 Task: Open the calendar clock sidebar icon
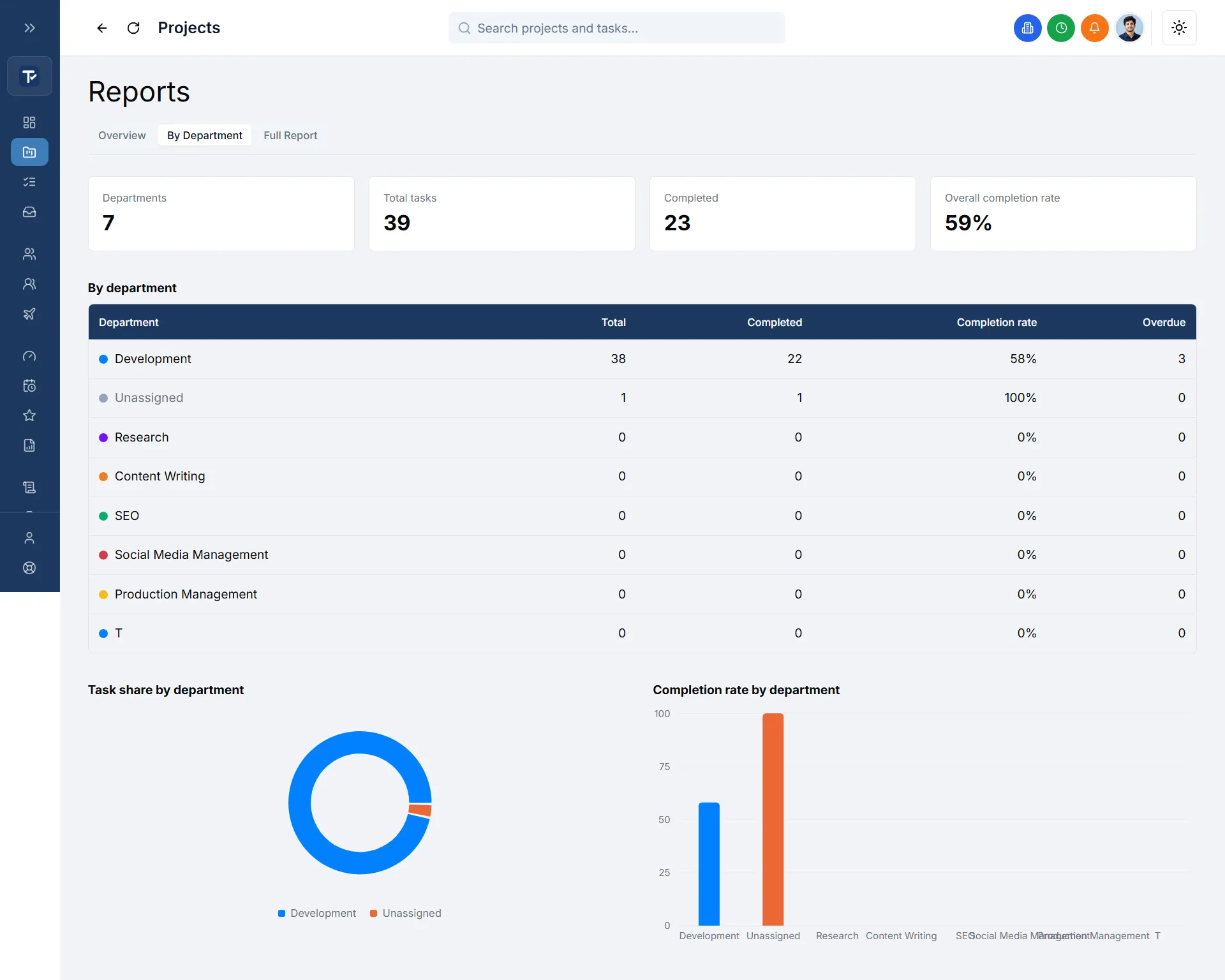coord(29,385)
